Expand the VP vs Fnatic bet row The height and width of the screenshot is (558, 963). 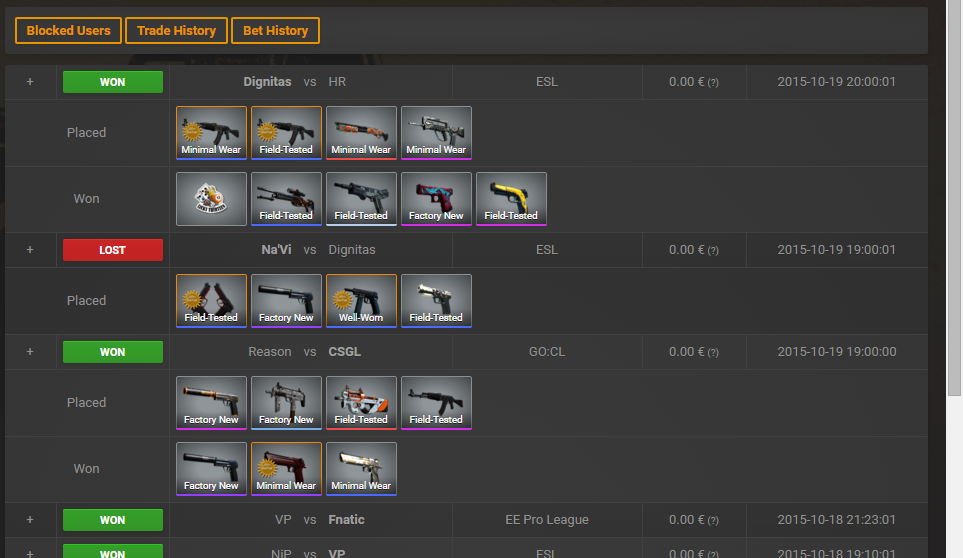coord(30,520)
